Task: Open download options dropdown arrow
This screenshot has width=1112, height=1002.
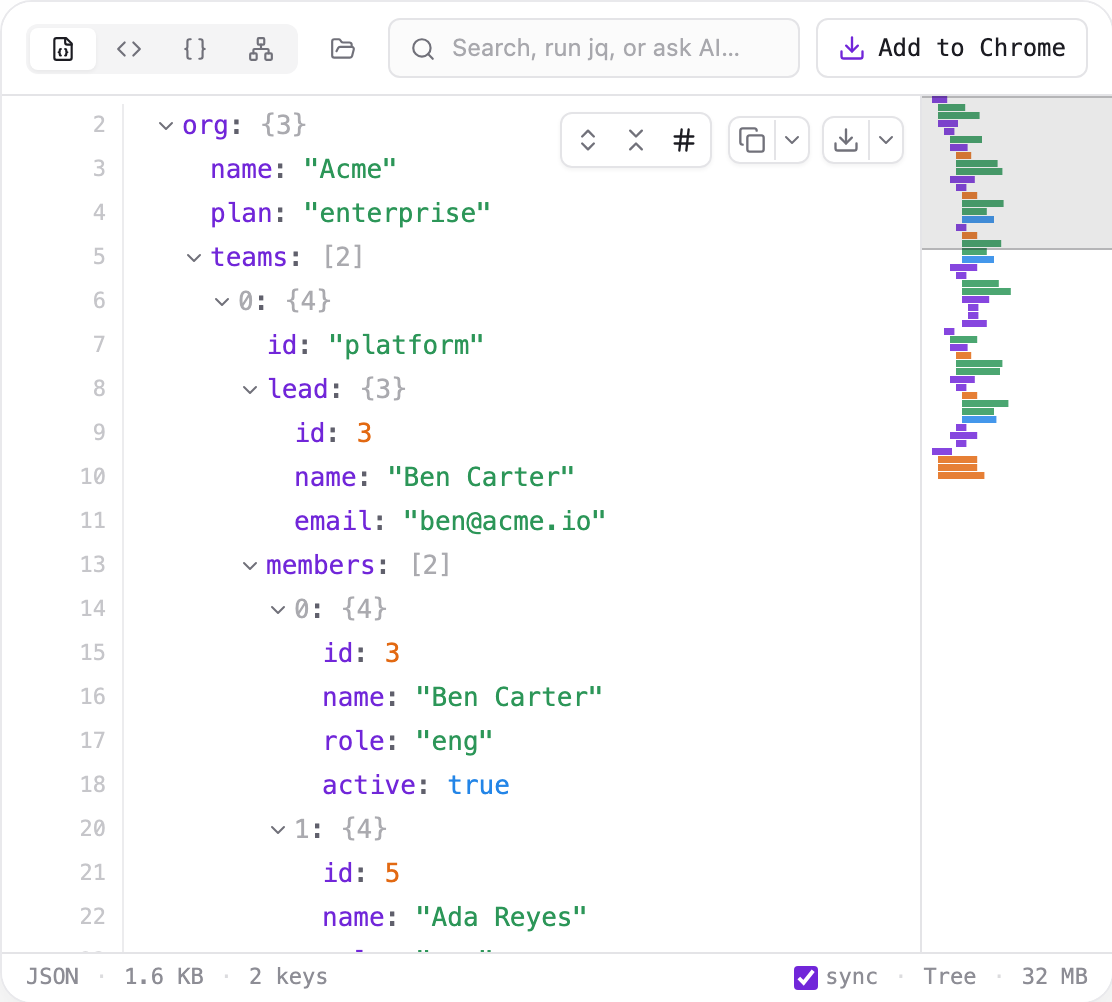Action: click(x=886, y=140)
